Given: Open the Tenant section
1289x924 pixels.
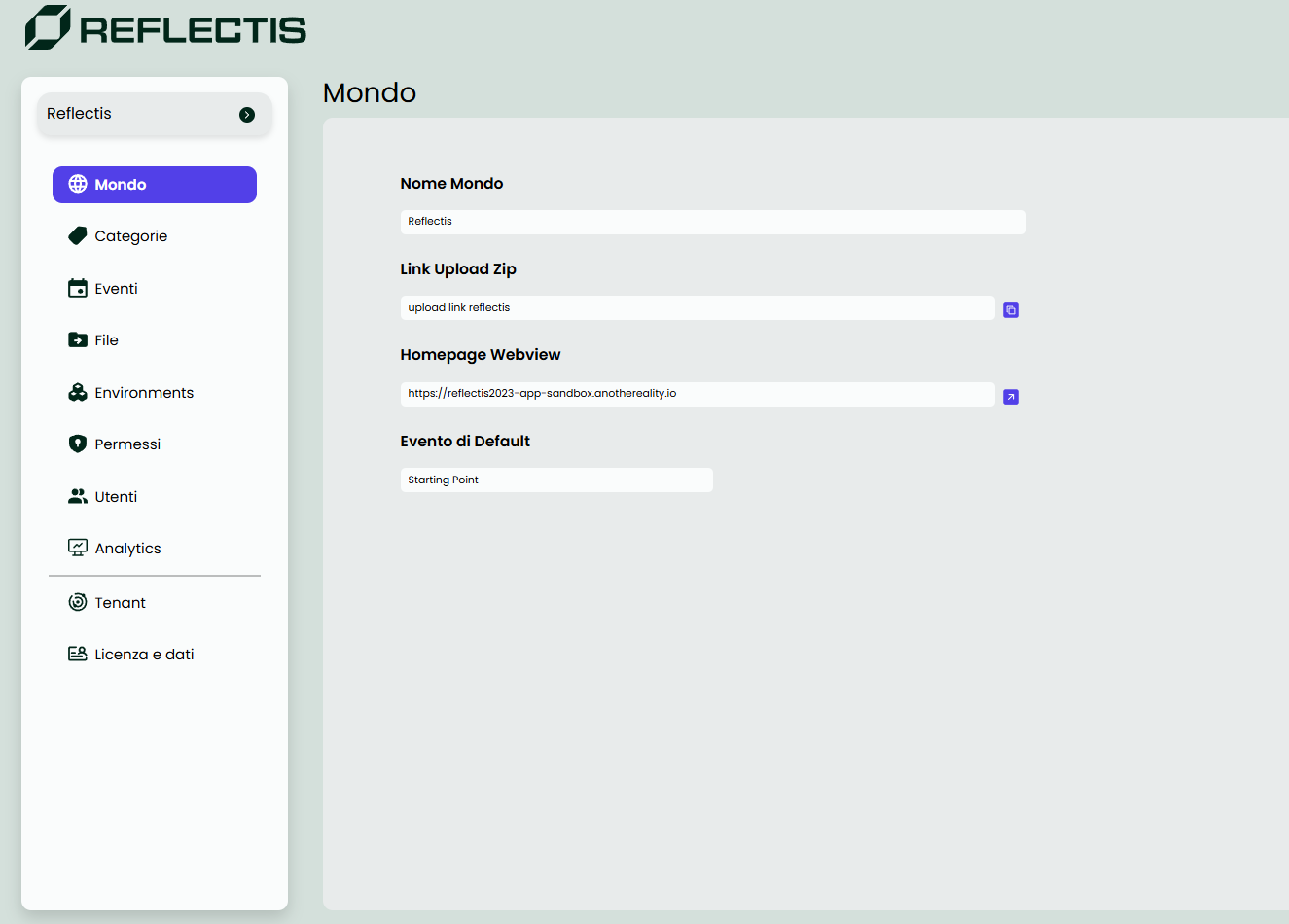Looking at the screenshot, I should pyautogui.click(x=120, y=603).
